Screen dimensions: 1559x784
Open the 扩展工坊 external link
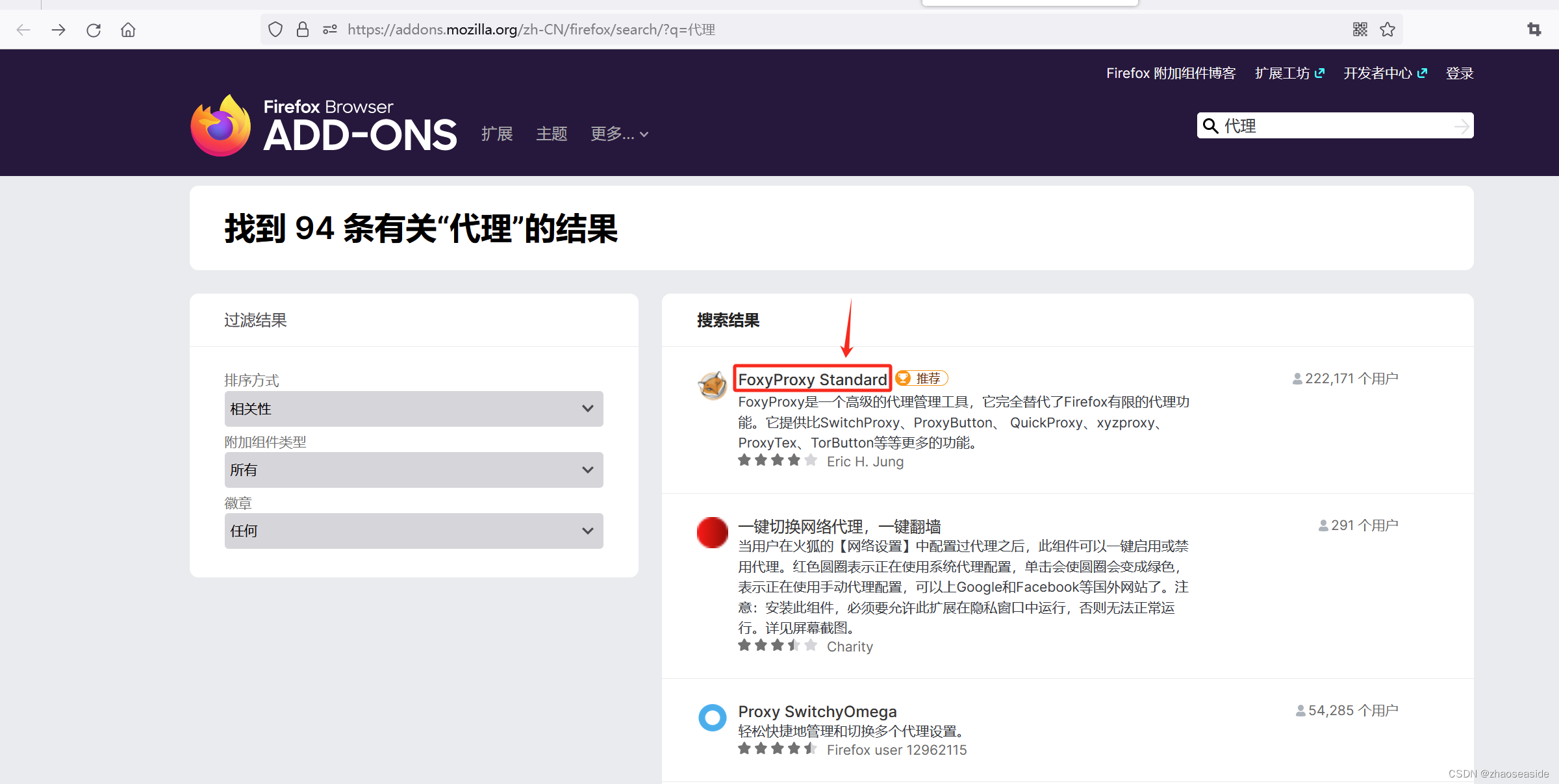coord(1289,73)
